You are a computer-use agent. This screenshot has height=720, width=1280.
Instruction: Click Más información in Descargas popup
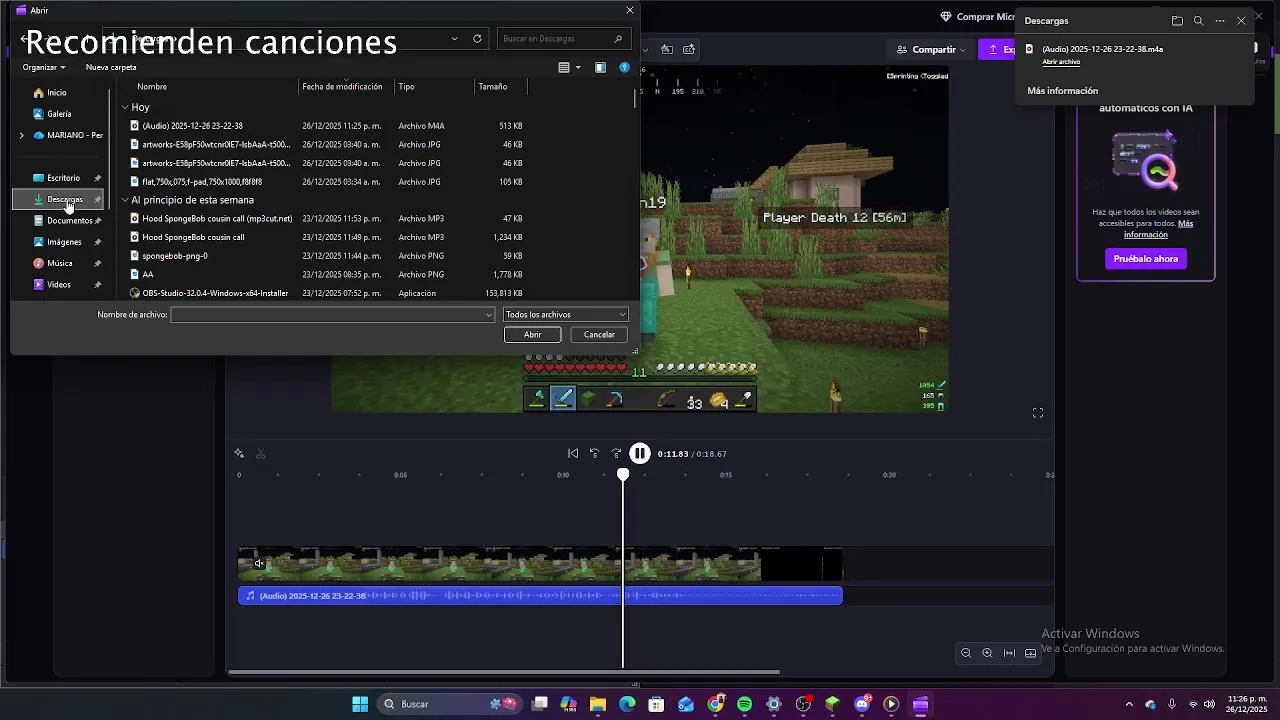coord(1062,91)
